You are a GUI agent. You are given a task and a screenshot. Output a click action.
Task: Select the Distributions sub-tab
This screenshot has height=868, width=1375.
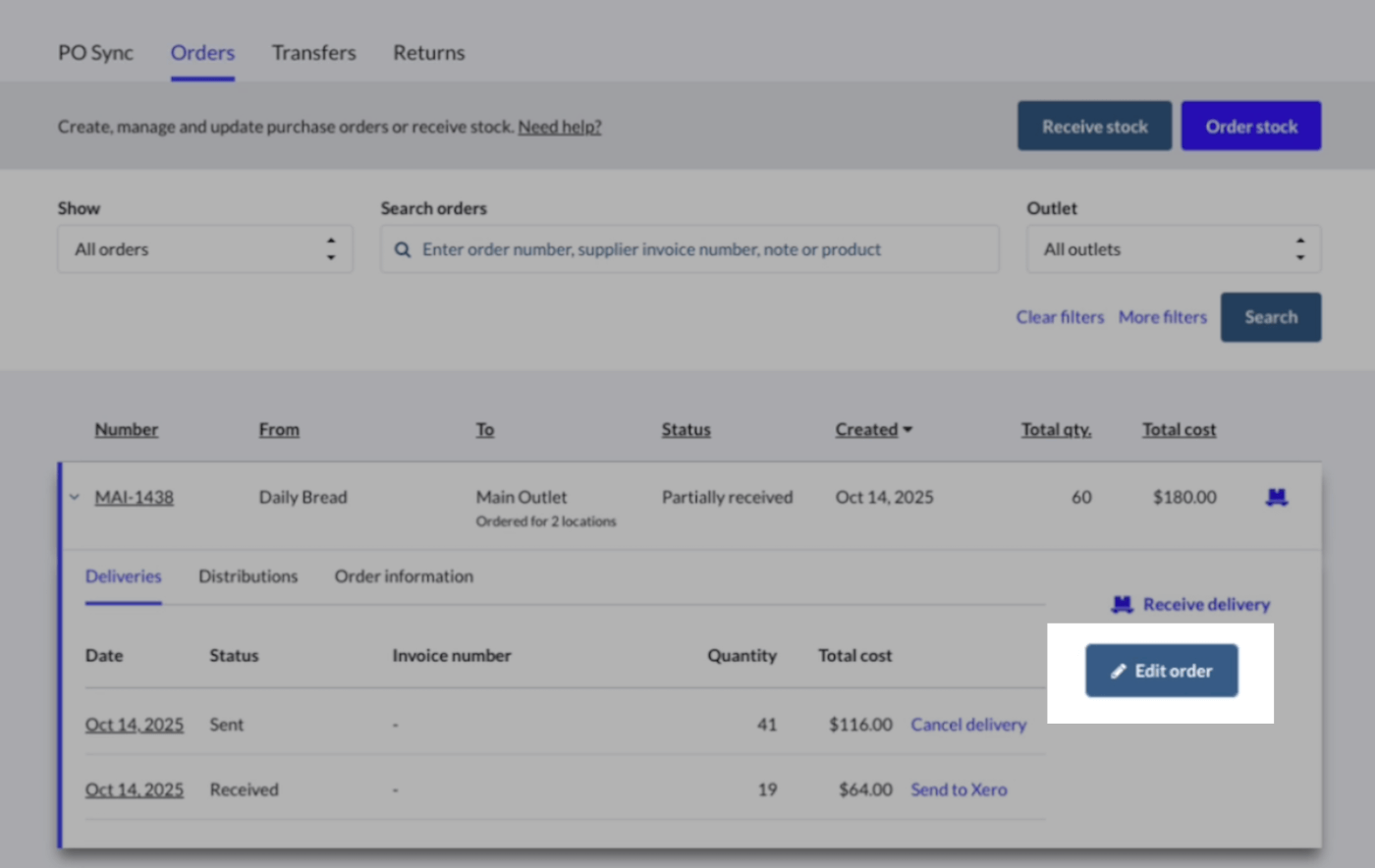(x=247, y=576)
